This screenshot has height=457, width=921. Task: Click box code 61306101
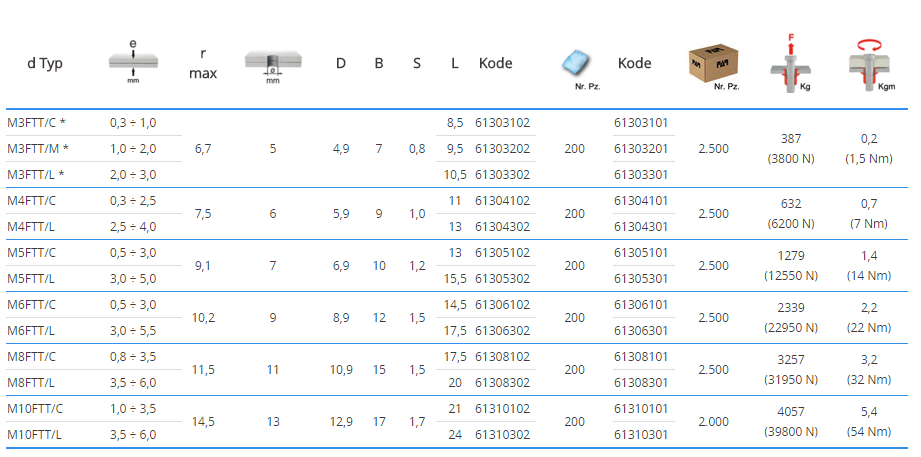(x=641, y=305)
